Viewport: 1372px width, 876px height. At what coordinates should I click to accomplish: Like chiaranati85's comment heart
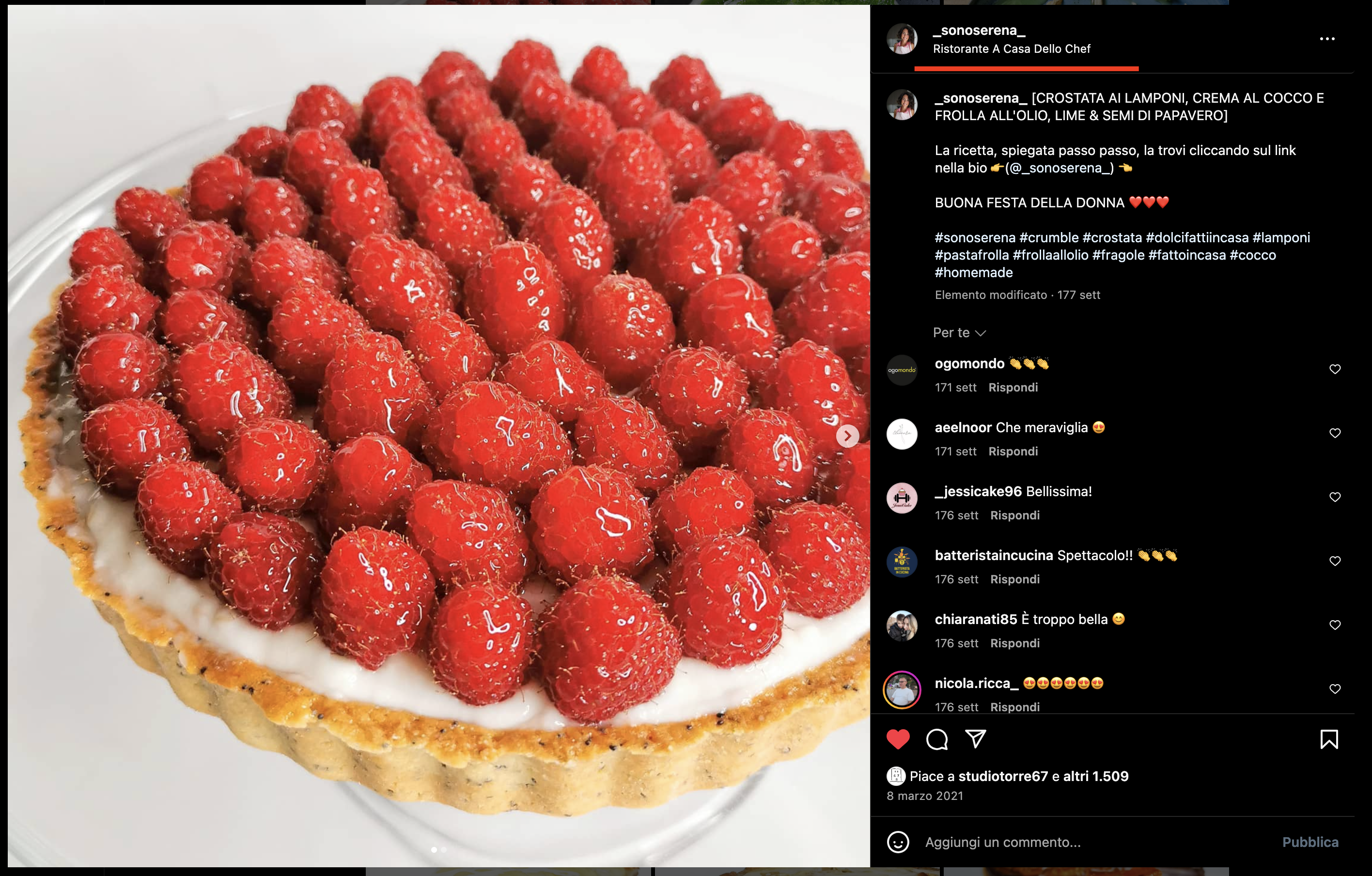pos(1335,625)
